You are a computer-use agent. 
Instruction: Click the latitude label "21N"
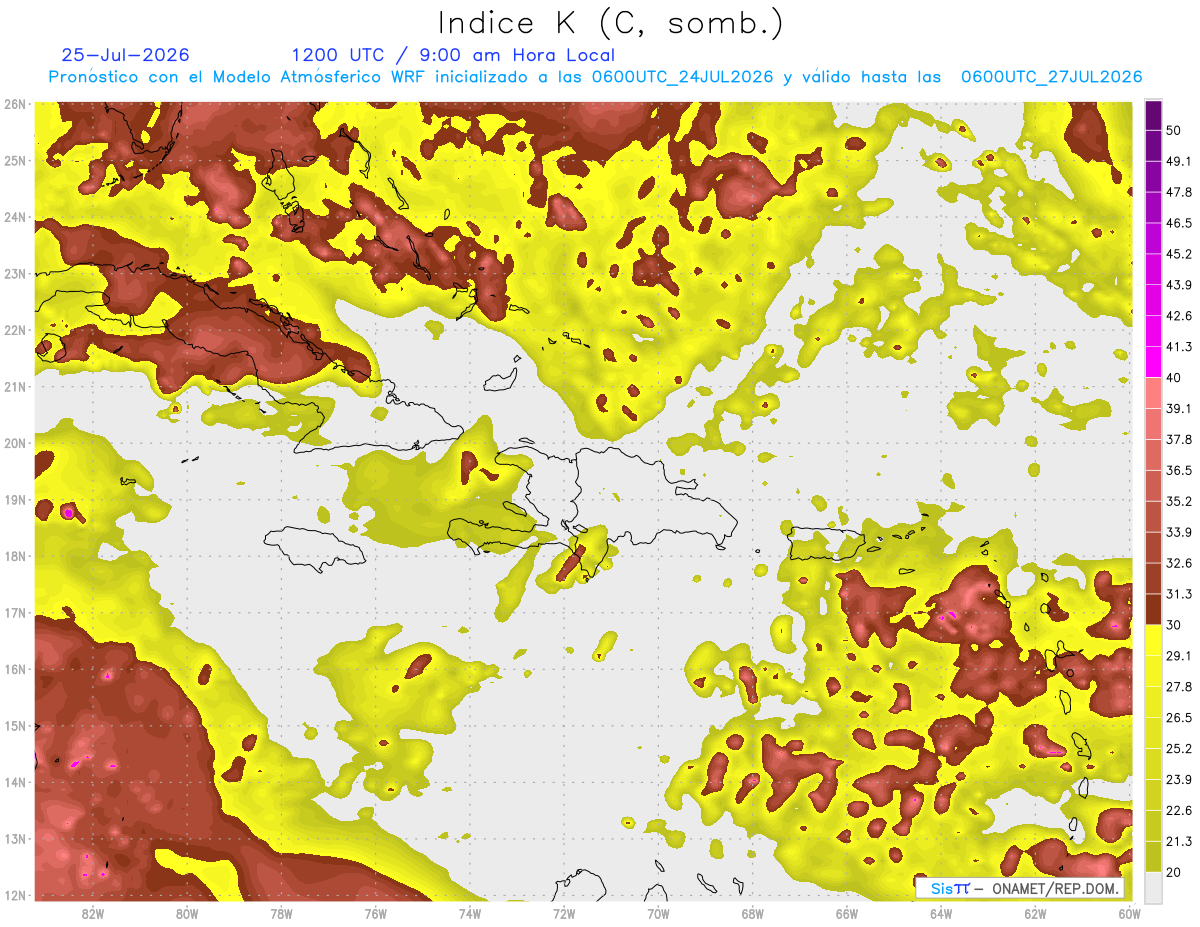pos(15,387)
